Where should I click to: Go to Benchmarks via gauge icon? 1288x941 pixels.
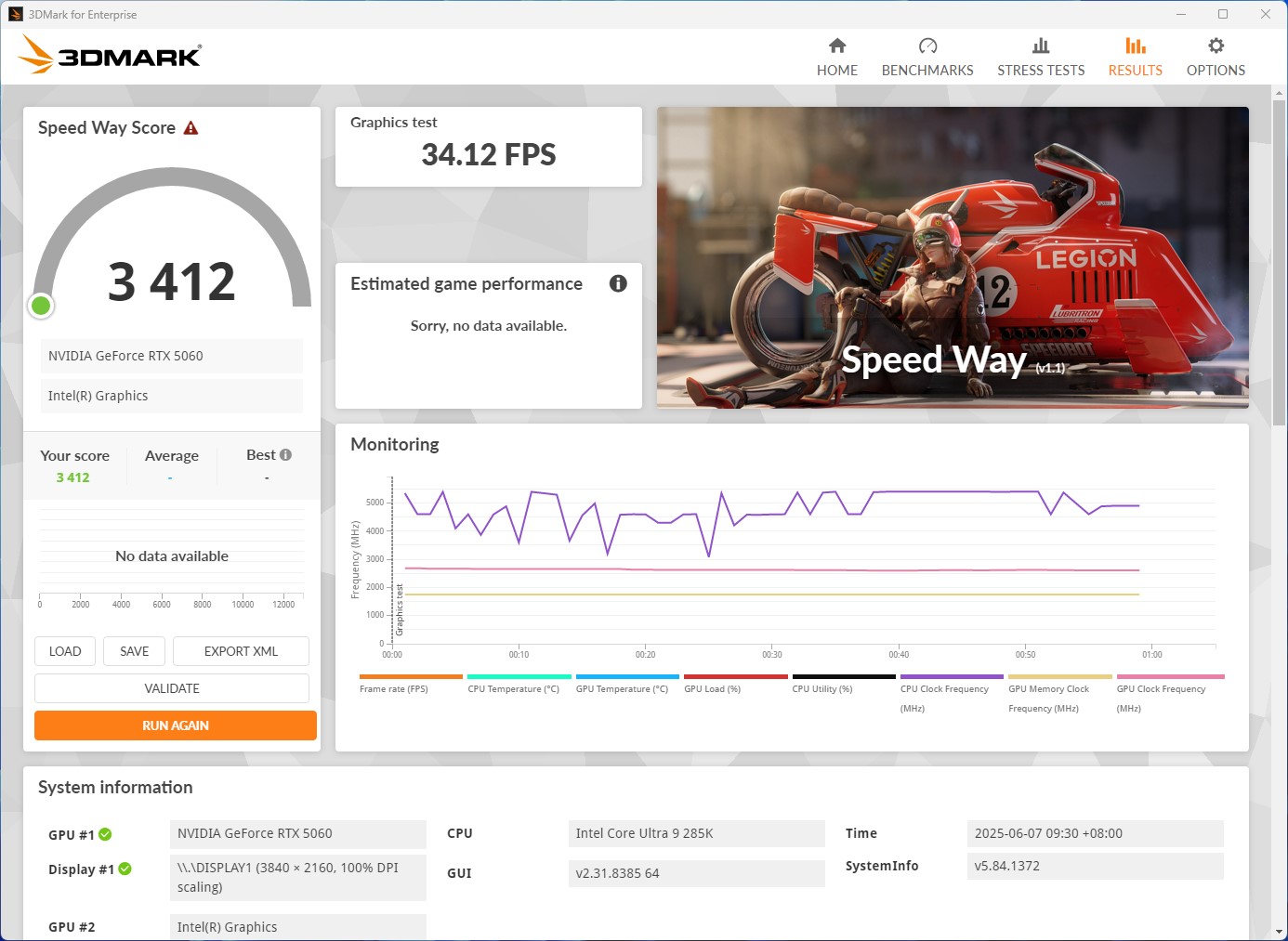(x=927, y=46)
